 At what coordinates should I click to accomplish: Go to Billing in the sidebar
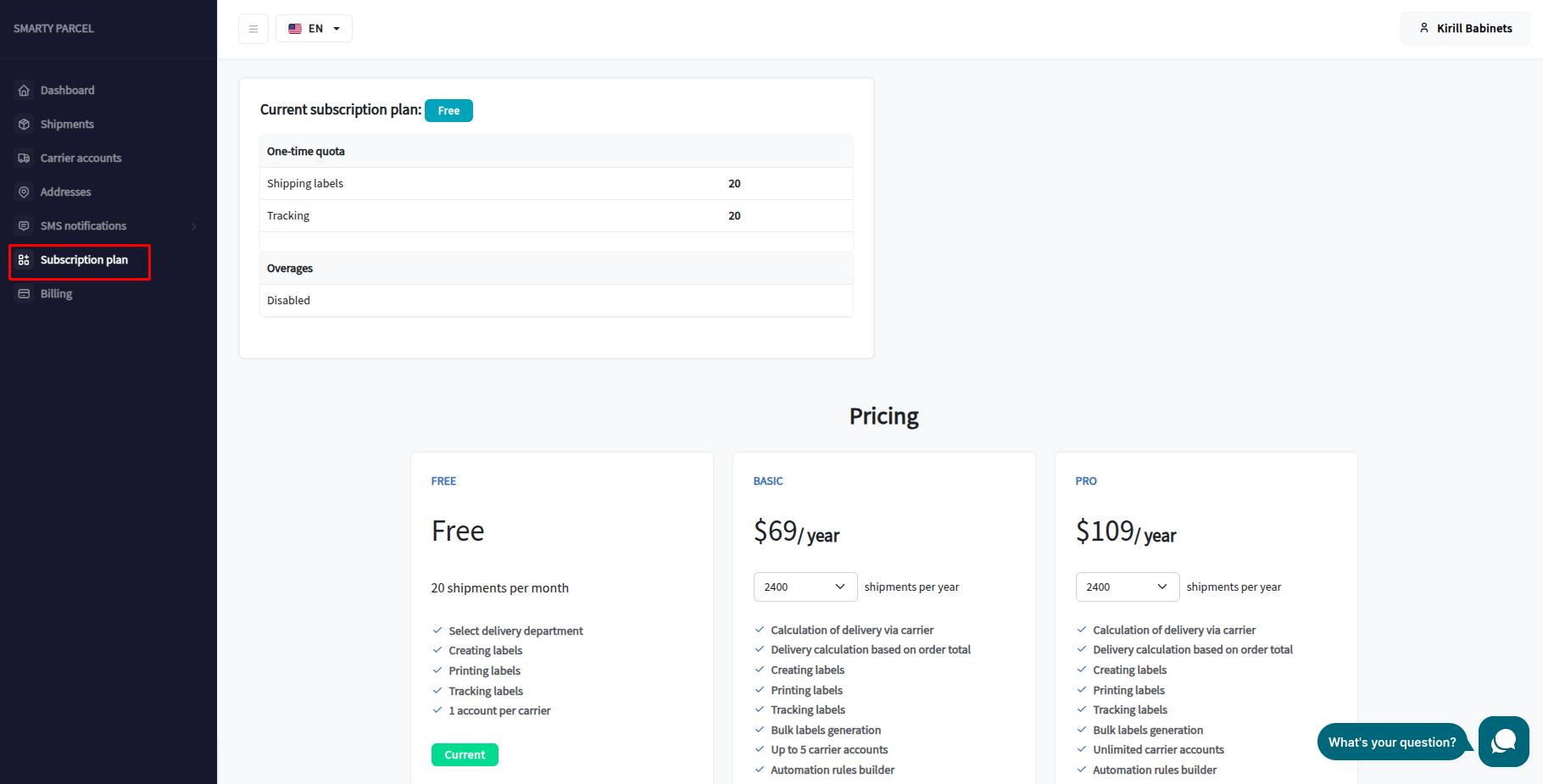[56, 294]
